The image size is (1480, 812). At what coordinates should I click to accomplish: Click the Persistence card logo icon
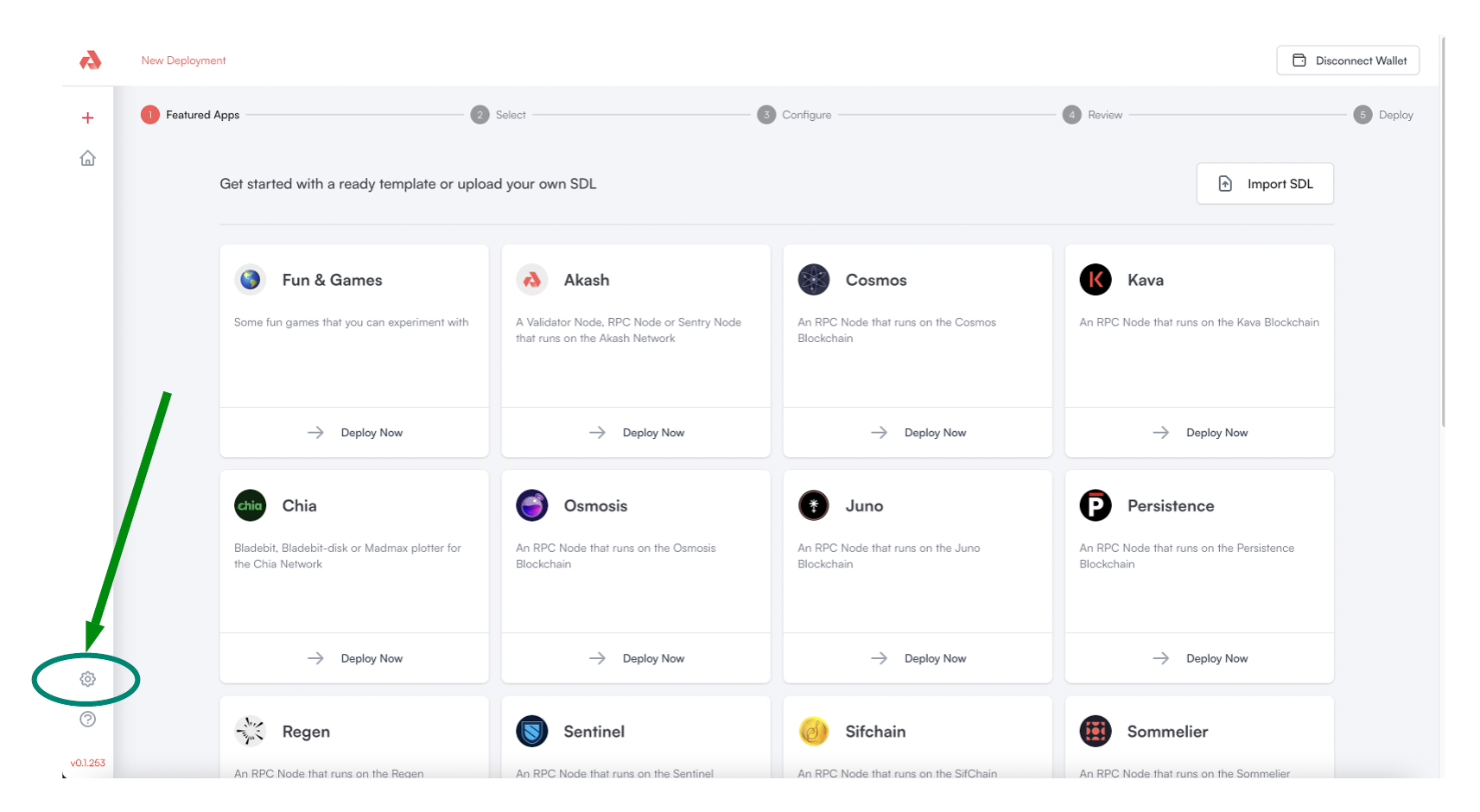pyautogui.click(x=1095, y=505)
